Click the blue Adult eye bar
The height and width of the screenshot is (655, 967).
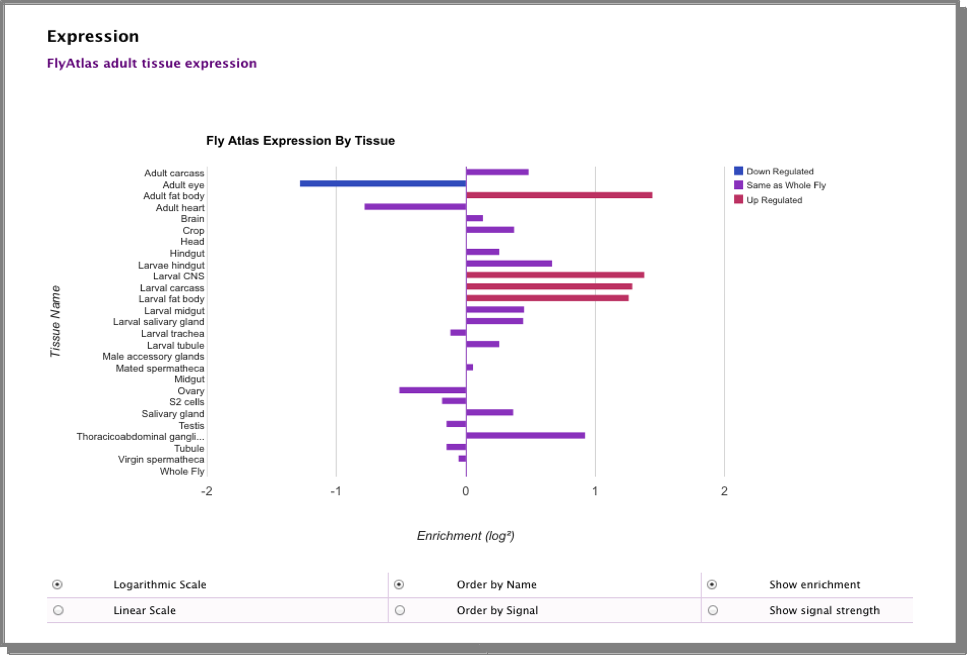(x=383, y=183)
